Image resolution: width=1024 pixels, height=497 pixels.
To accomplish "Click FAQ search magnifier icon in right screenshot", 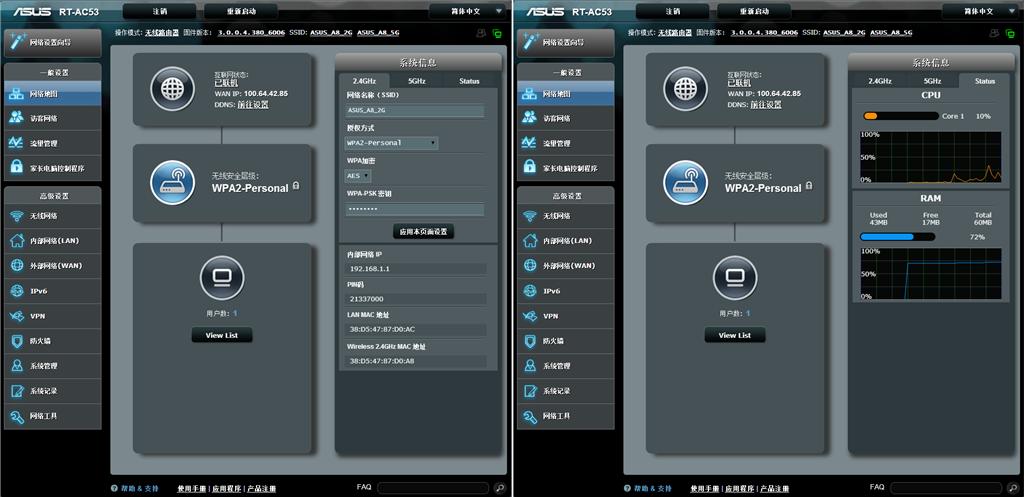I will pos(1012,487).
